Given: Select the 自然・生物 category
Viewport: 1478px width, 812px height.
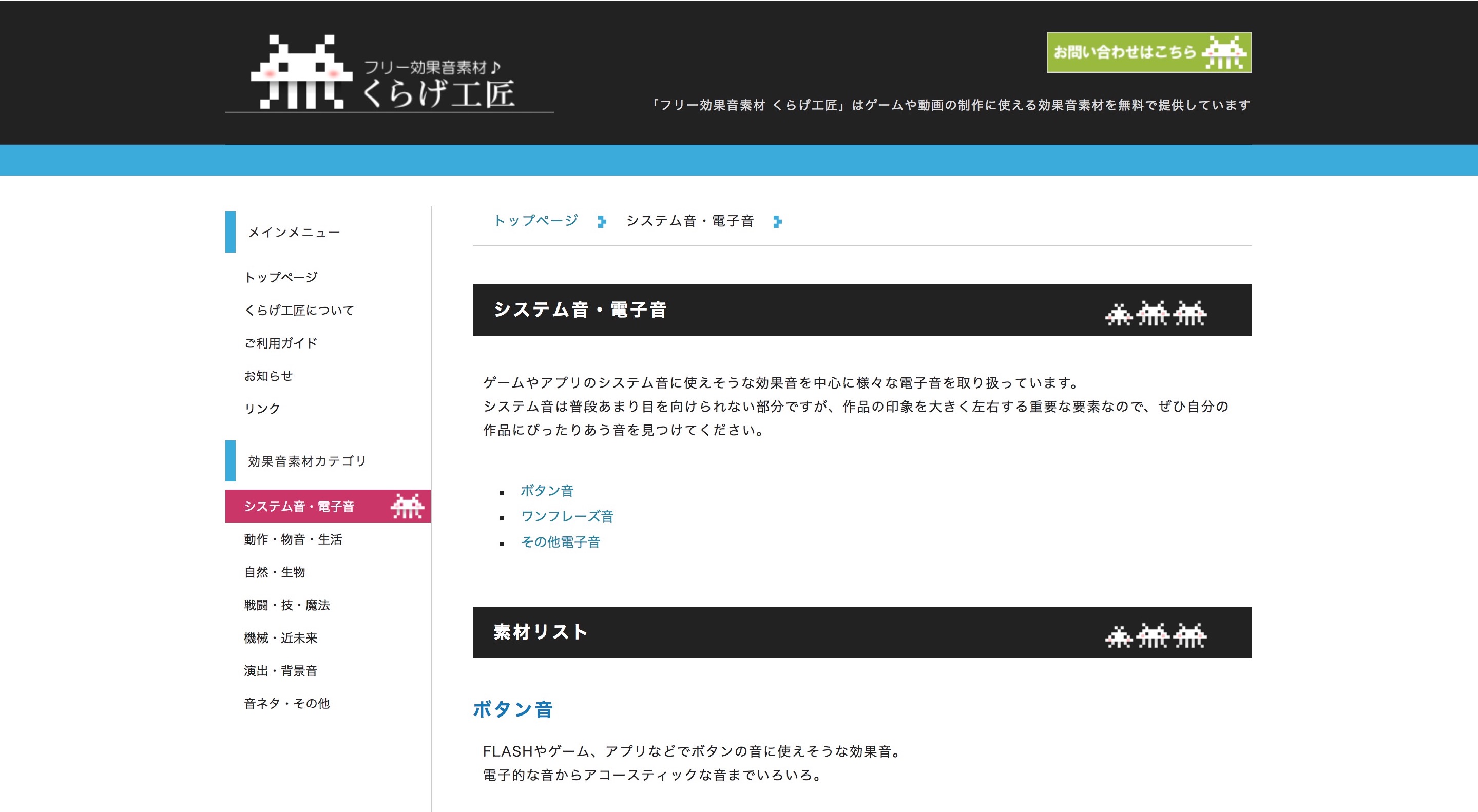Looking at the screenshot, I should [274, 572].
